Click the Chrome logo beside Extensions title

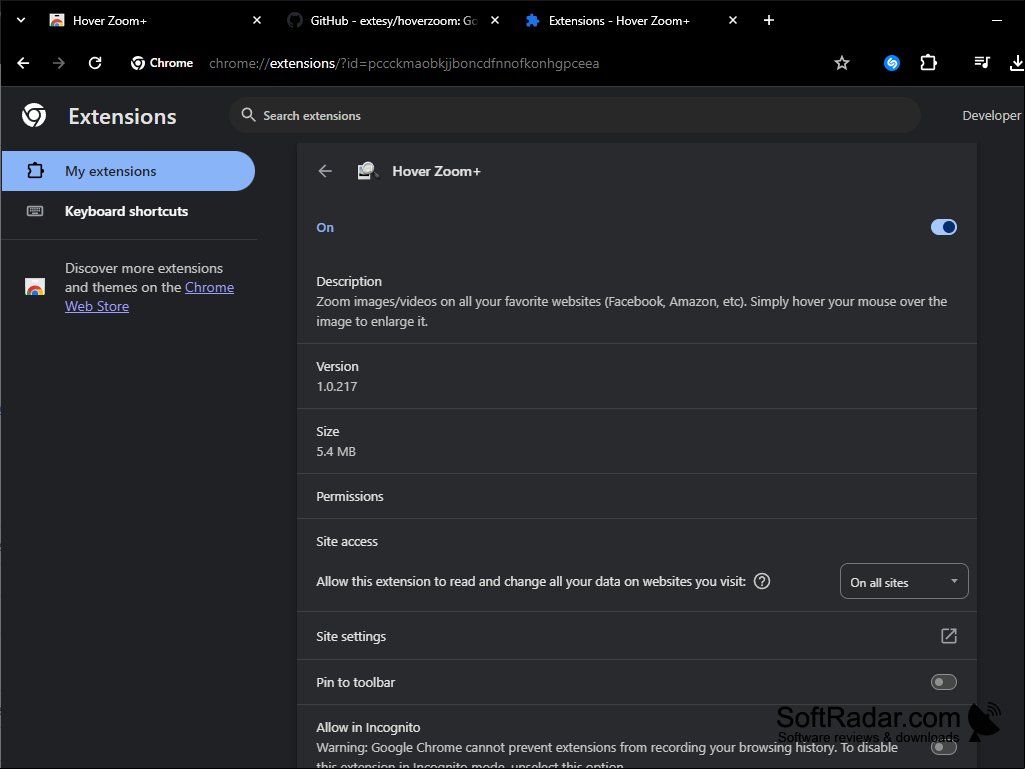(34, 116)
